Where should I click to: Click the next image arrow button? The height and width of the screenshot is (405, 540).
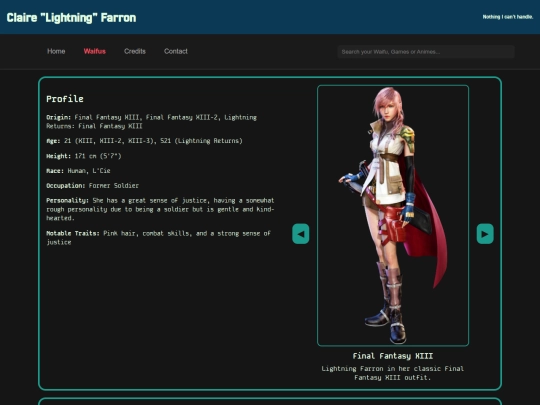485,234
